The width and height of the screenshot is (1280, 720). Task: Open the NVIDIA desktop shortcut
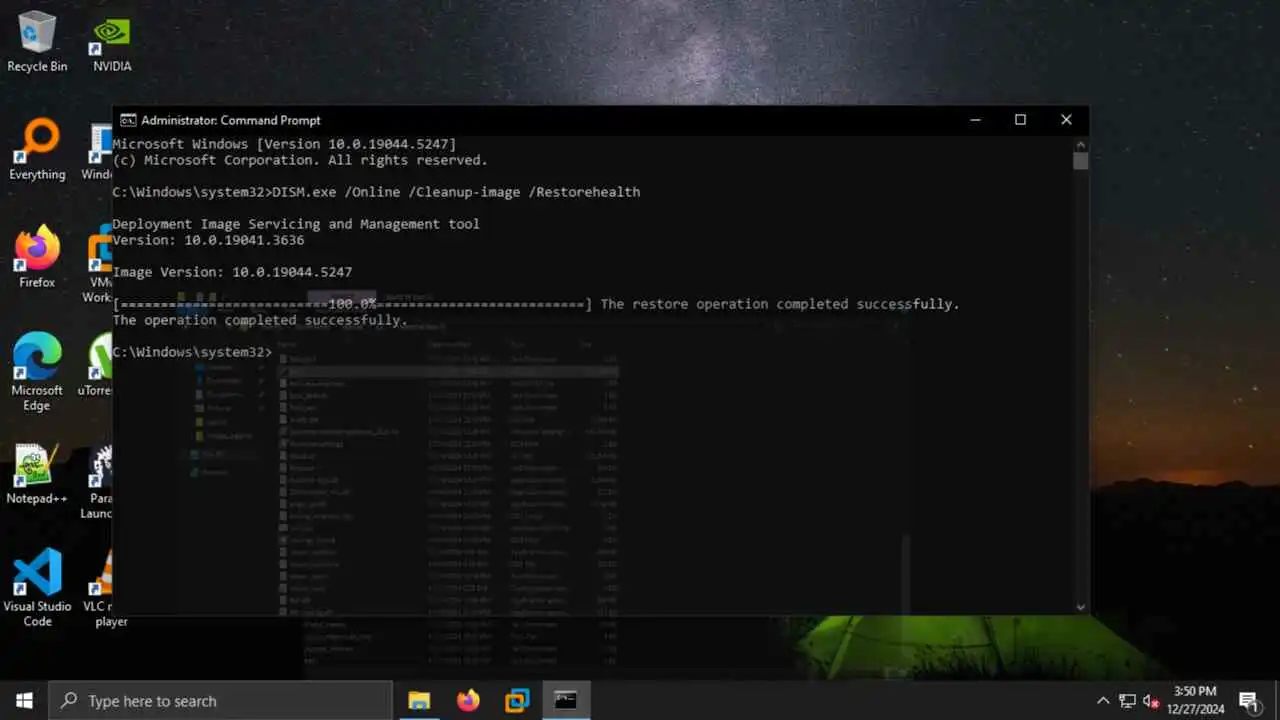click(112, 42)
